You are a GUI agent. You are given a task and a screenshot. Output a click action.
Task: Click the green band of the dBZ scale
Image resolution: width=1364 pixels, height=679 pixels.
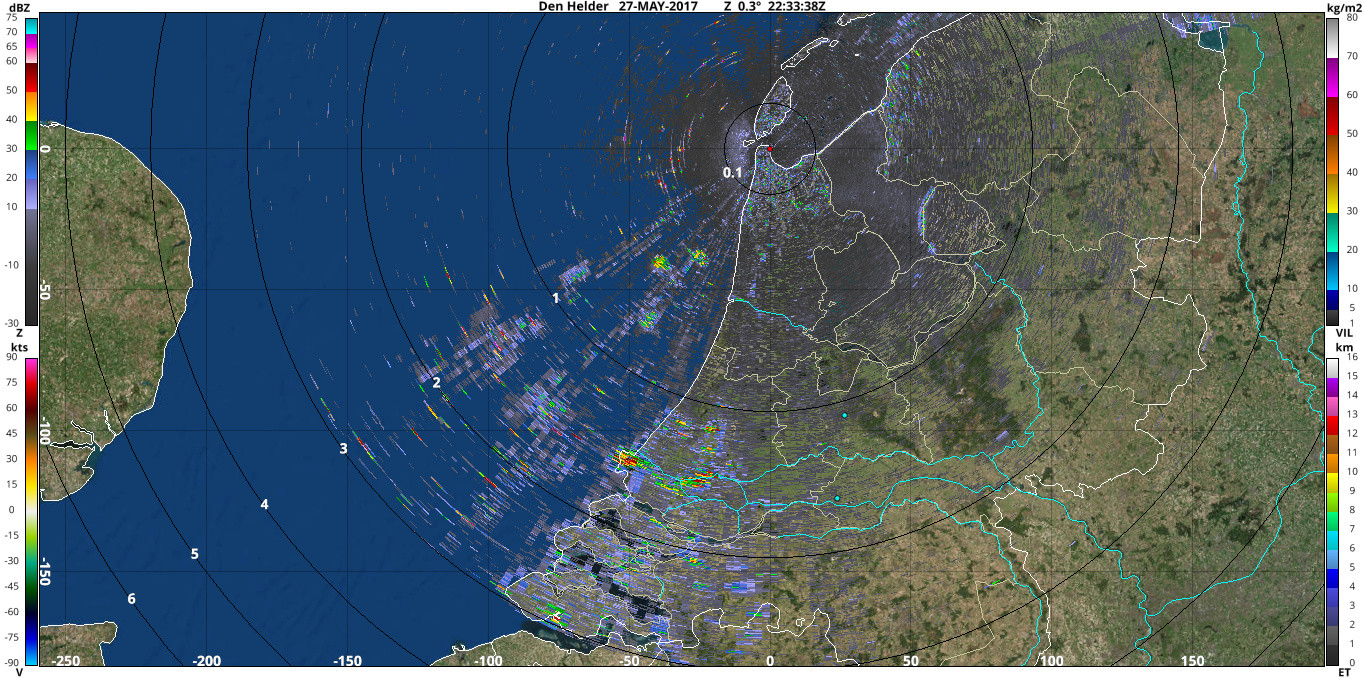[x=31, y=135]
